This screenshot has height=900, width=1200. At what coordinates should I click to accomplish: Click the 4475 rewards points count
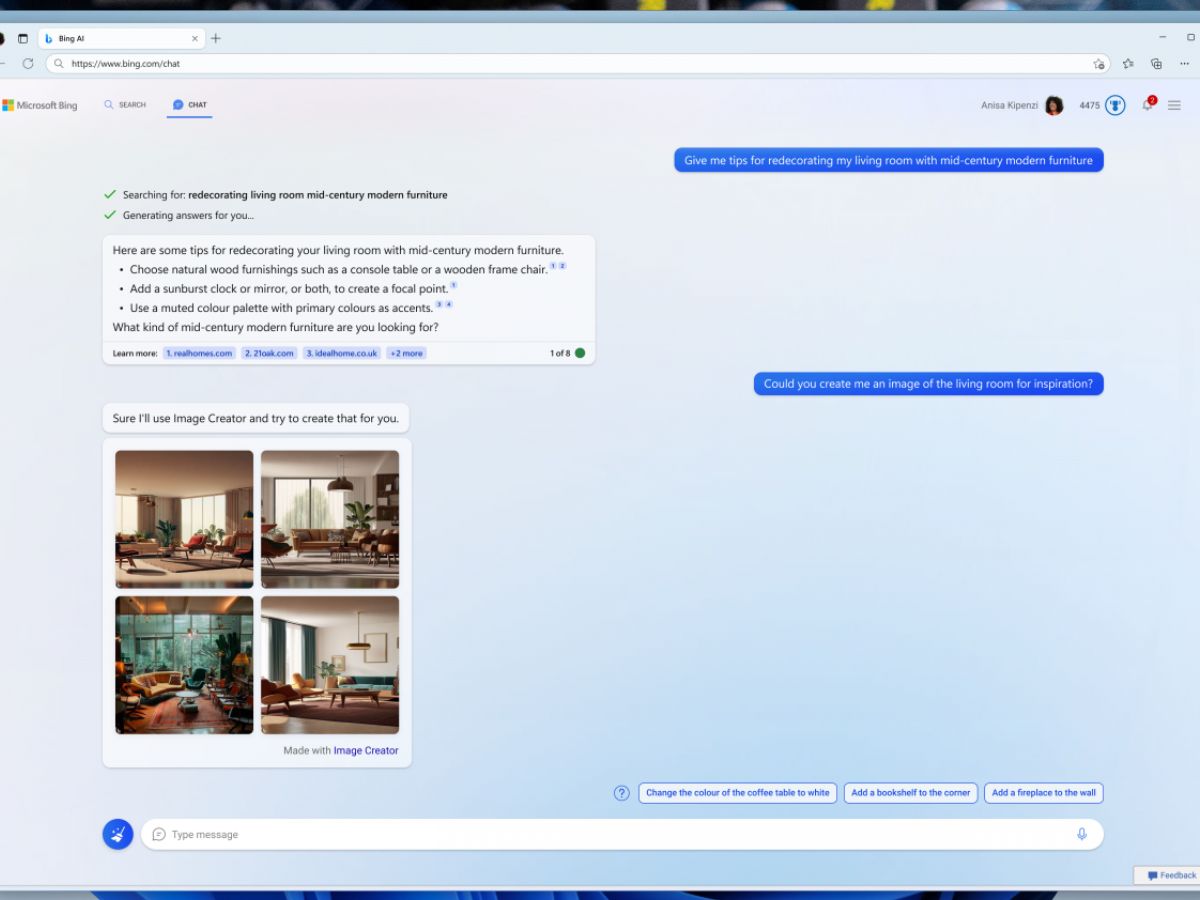1089,105
